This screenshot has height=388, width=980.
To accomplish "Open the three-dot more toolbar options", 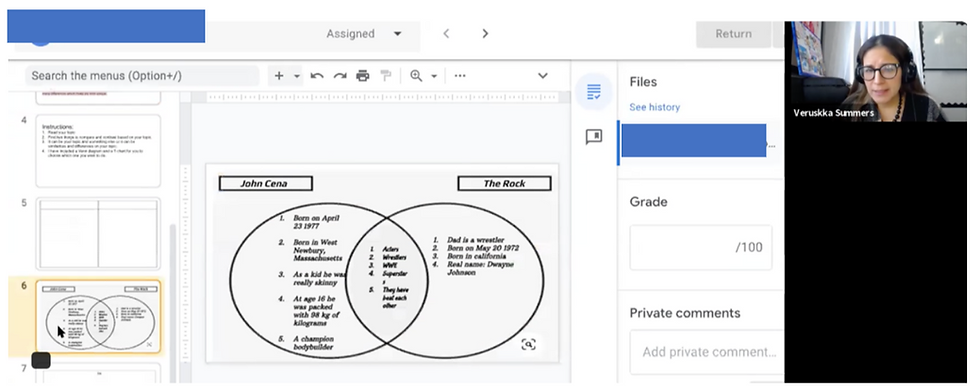I will tap(460, 76).
